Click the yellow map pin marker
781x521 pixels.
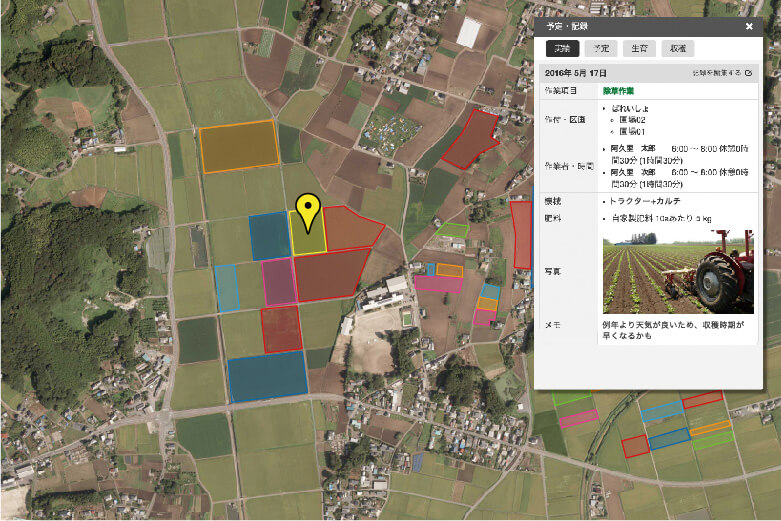(308, 212)
